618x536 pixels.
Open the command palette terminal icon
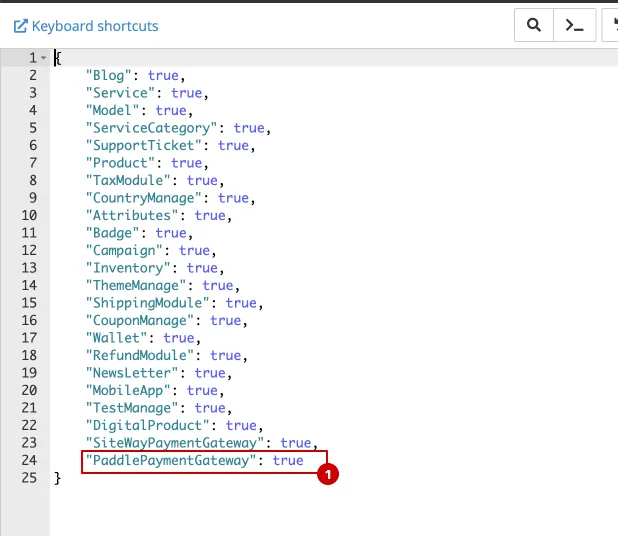pos(574,25)
